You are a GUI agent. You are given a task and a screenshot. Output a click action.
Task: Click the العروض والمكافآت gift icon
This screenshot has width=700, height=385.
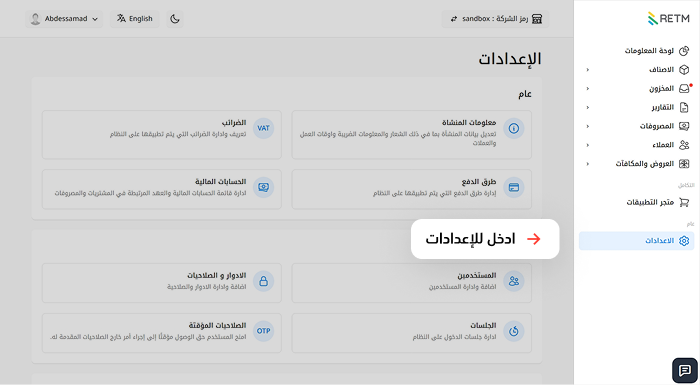click(x=683, y=163)
